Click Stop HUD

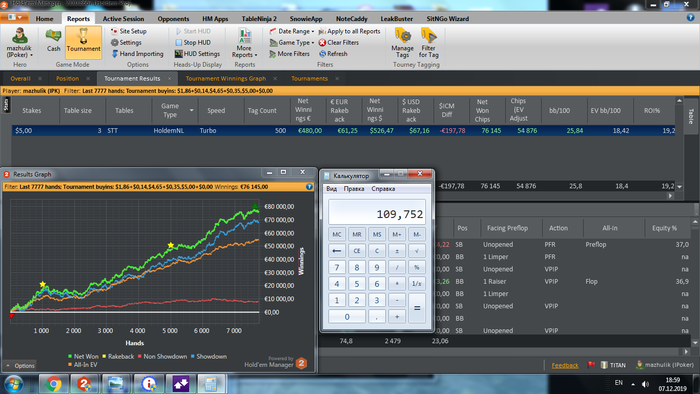(x=193, y=42)
